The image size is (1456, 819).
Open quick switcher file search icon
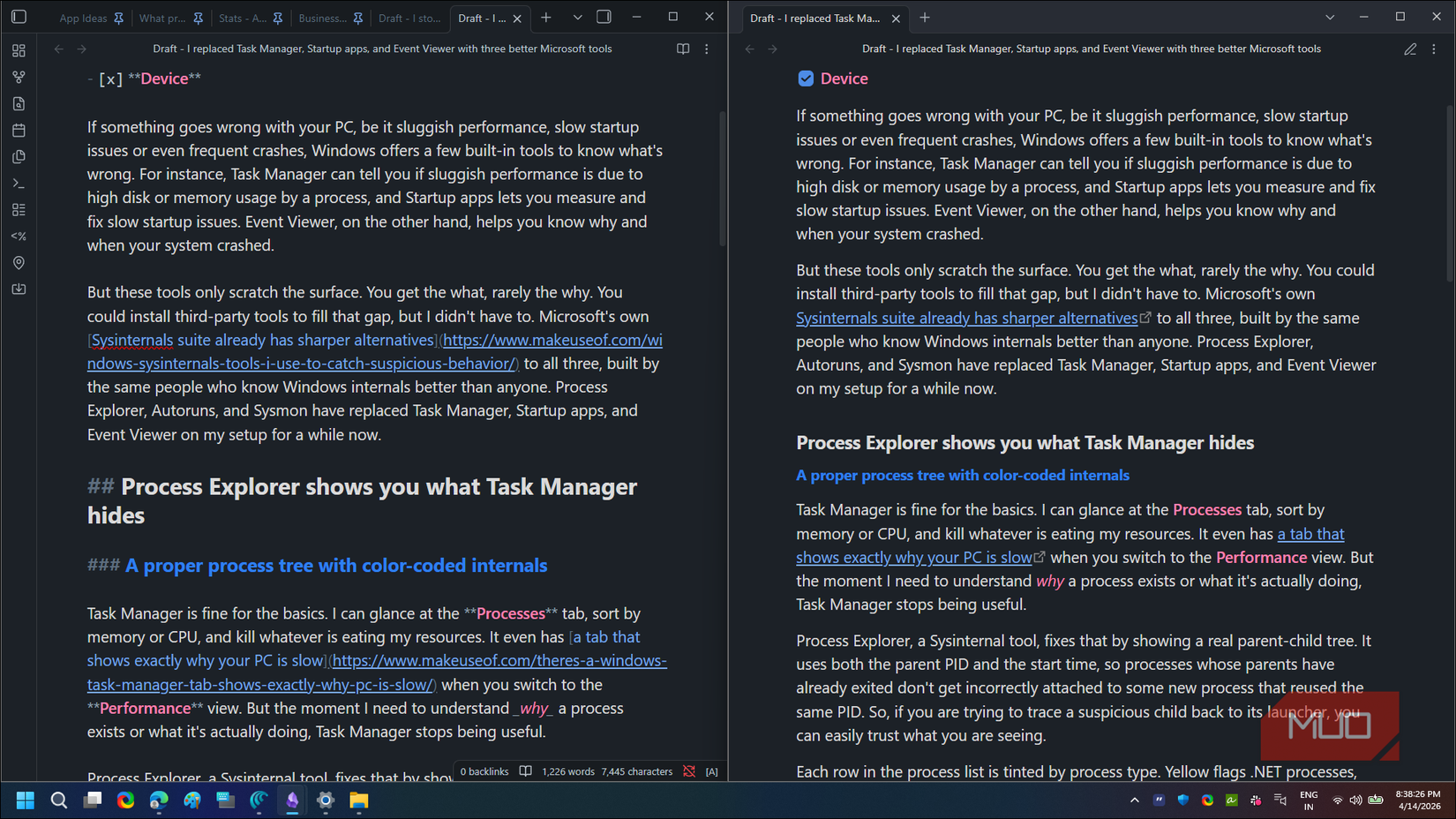(19, 104)
